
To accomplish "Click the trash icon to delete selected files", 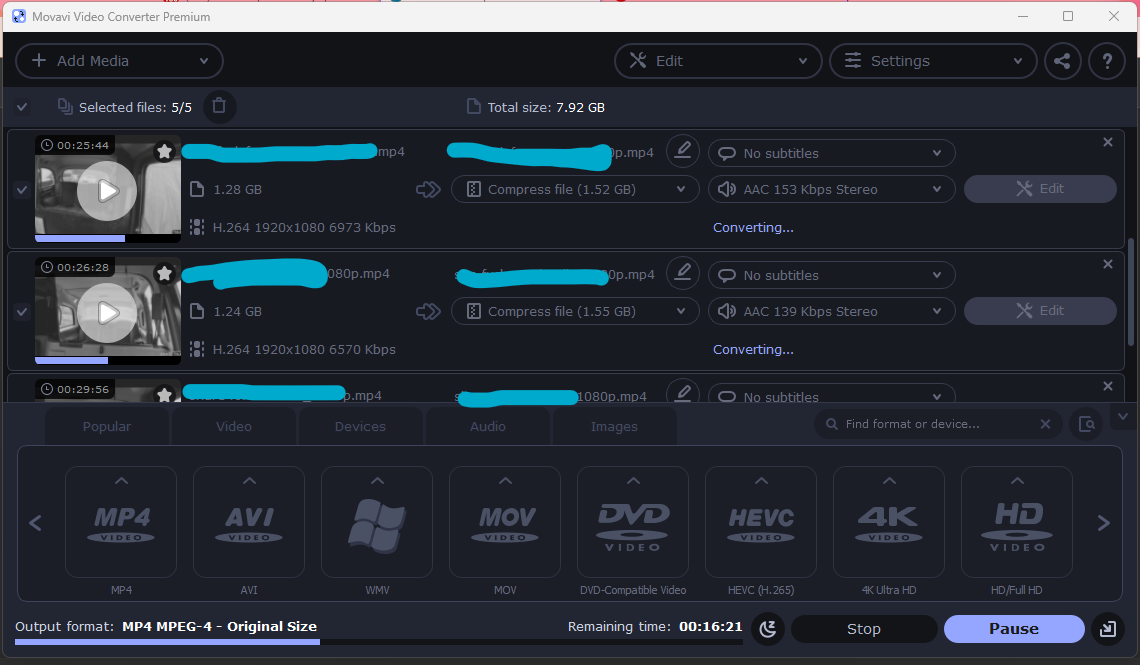I will [x=220, y=106].
